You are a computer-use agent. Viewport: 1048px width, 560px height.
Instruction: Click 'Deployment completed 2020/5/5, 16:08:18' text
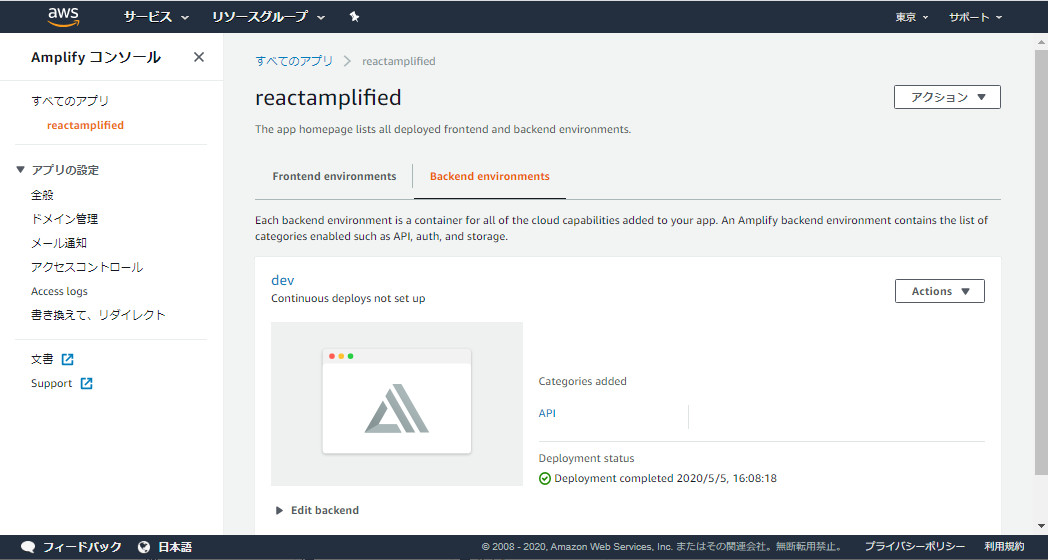tap(666, 478)
